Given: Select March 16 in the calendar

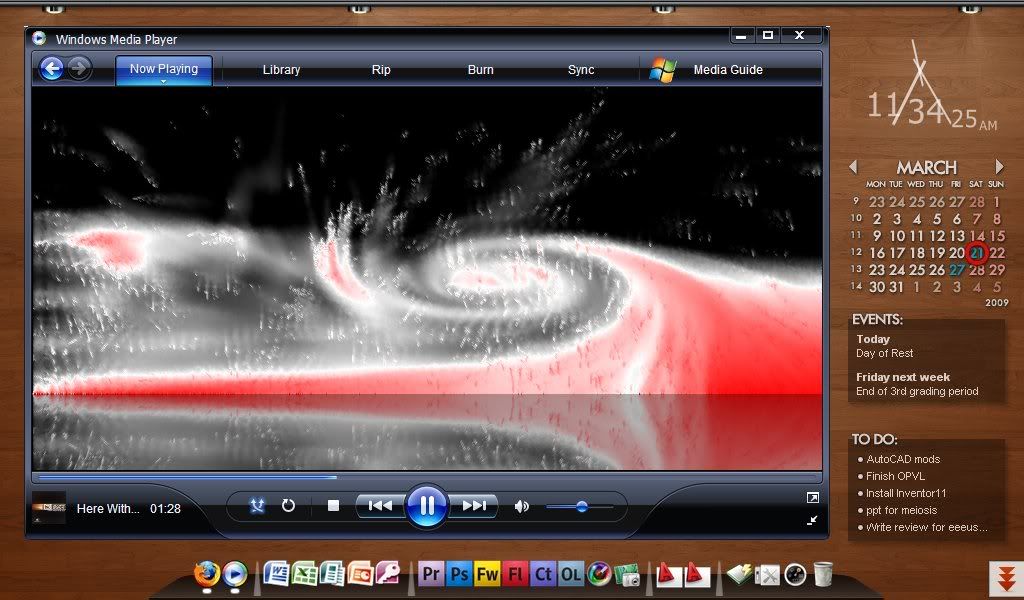Looking at the screenshot, I should click(x=877, y=253).
